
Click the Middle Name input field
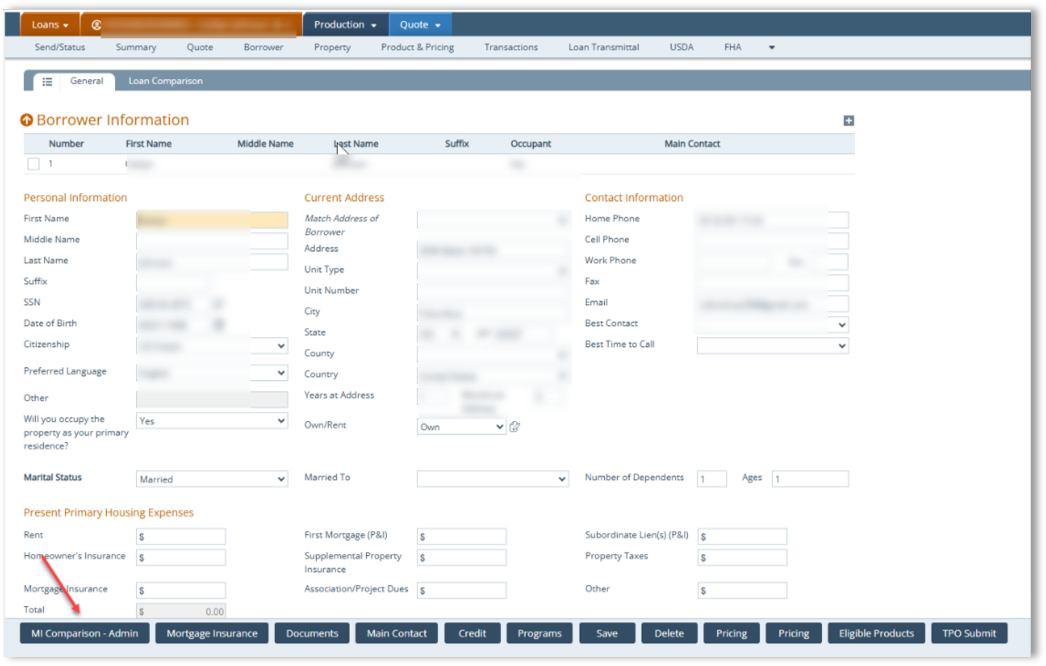tap(212, 241)
